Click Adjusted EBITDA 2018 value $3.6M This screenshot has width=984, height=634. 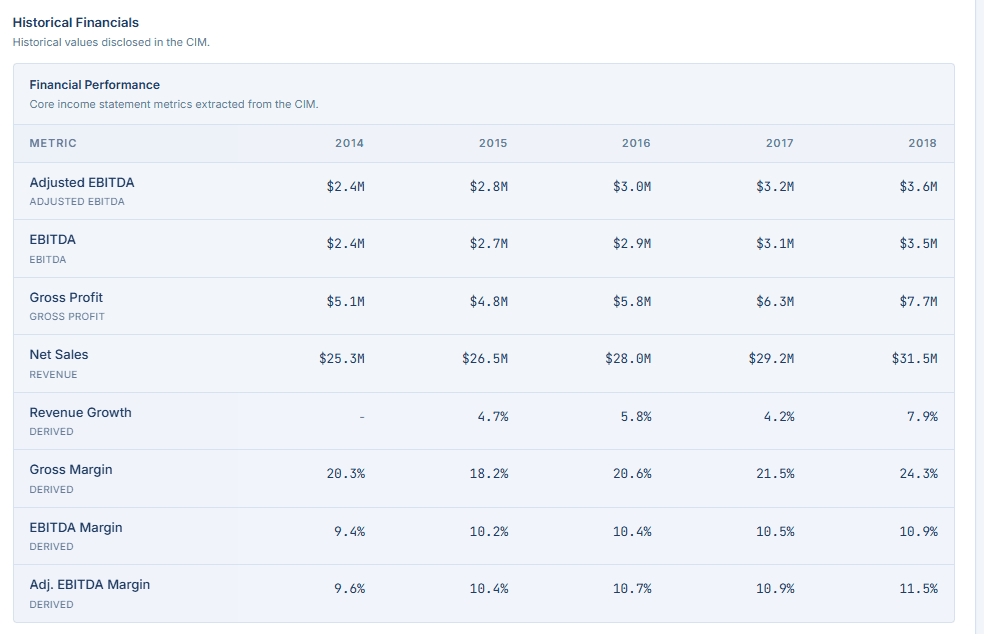click(918, 186)
